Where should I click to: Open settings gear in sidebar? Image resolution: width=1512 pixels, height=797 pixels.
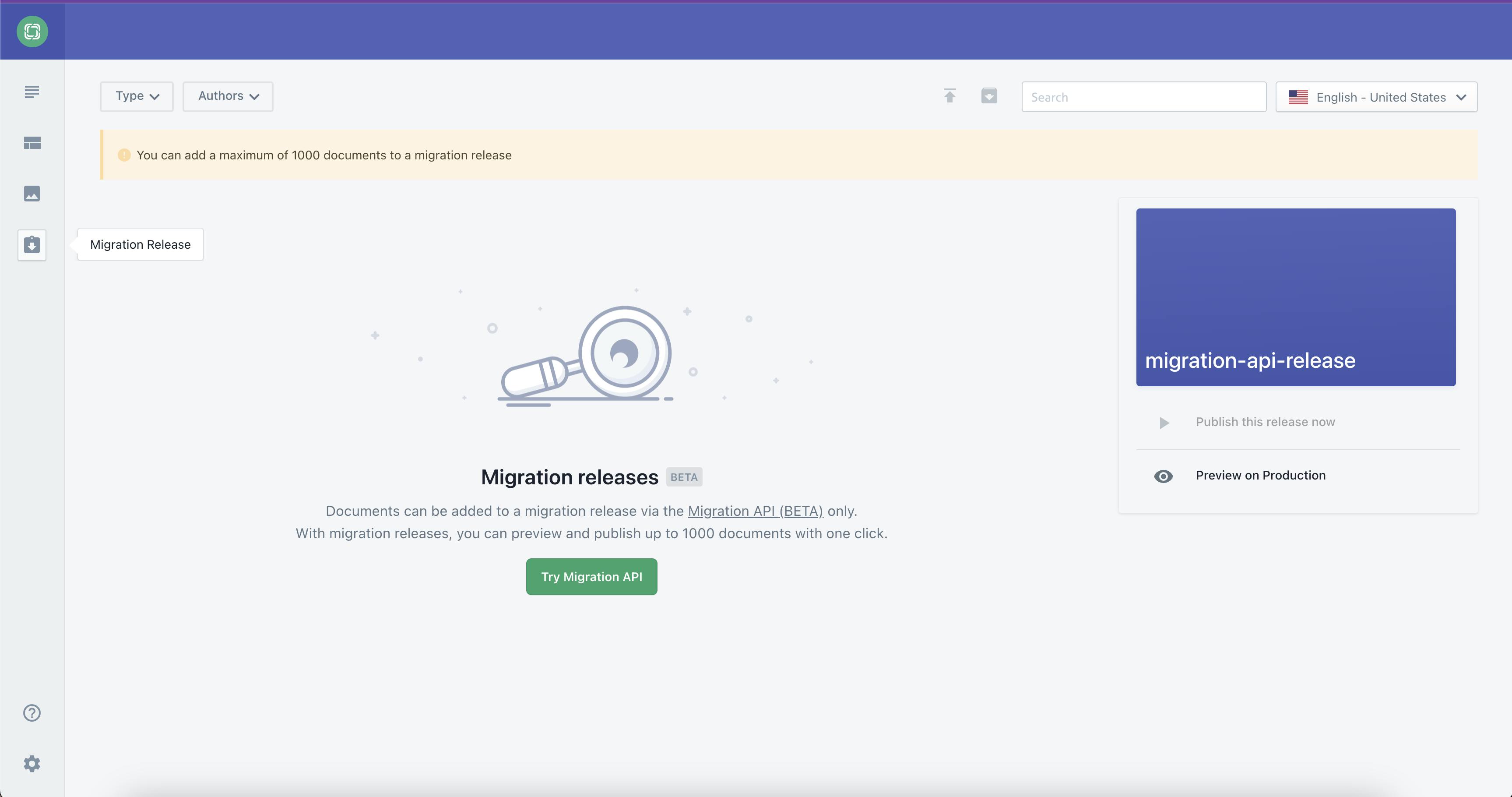click(x=32, y=764)
